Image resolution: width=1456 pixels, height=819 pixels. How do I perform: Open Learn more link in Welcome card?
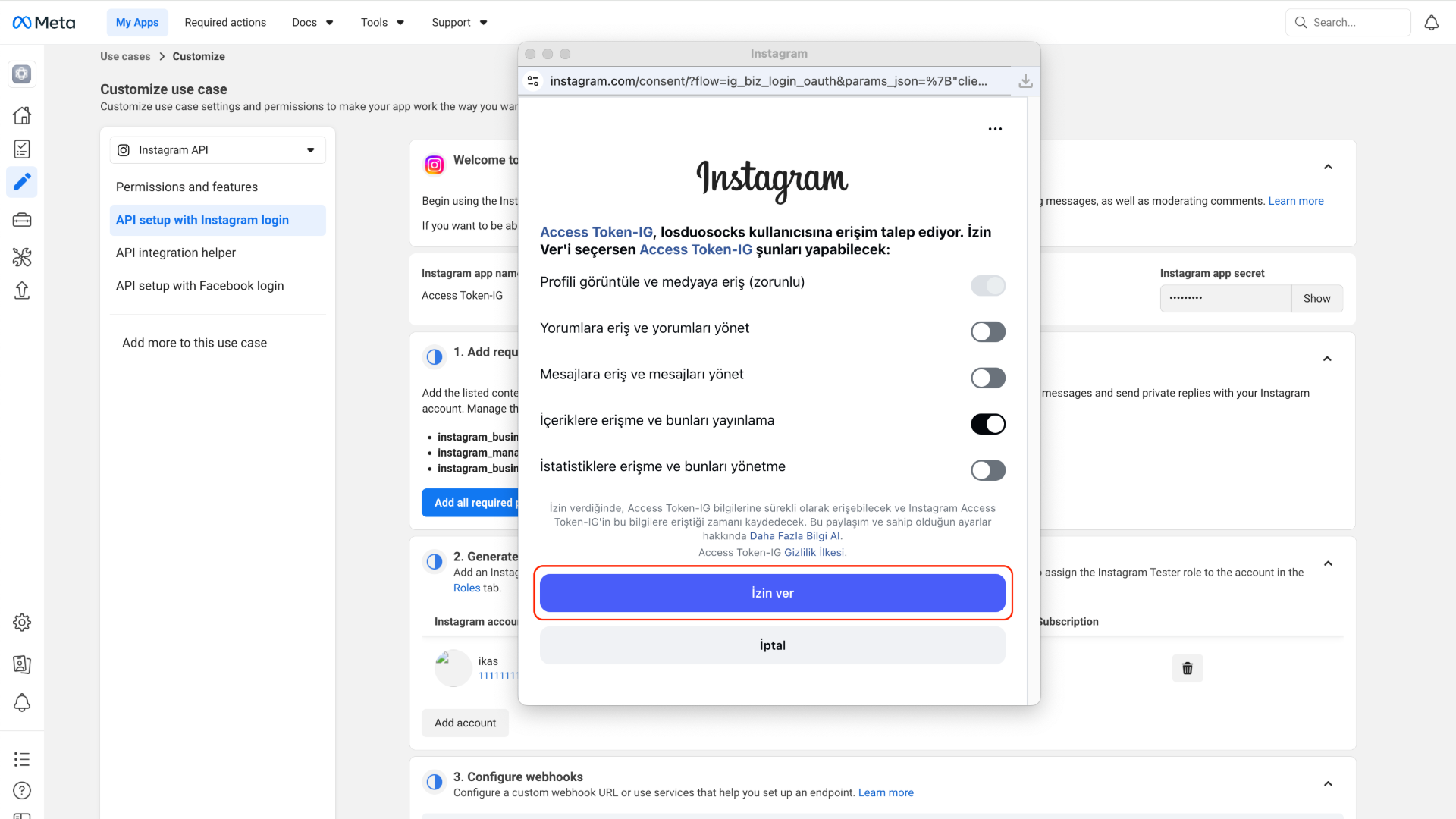tap(1296, 201)
